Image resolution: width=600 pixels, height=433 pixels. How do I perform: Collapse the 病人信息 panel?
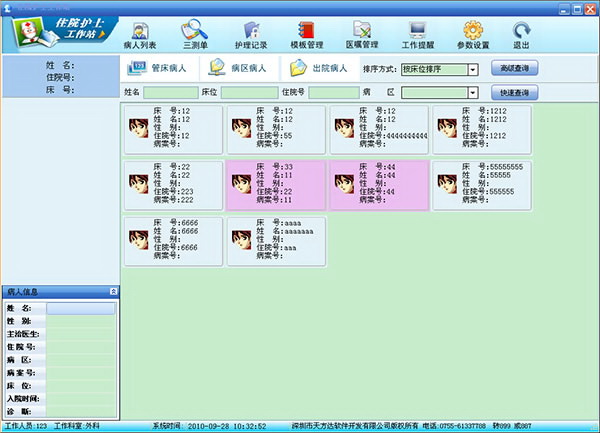click(x=113, y=292)
